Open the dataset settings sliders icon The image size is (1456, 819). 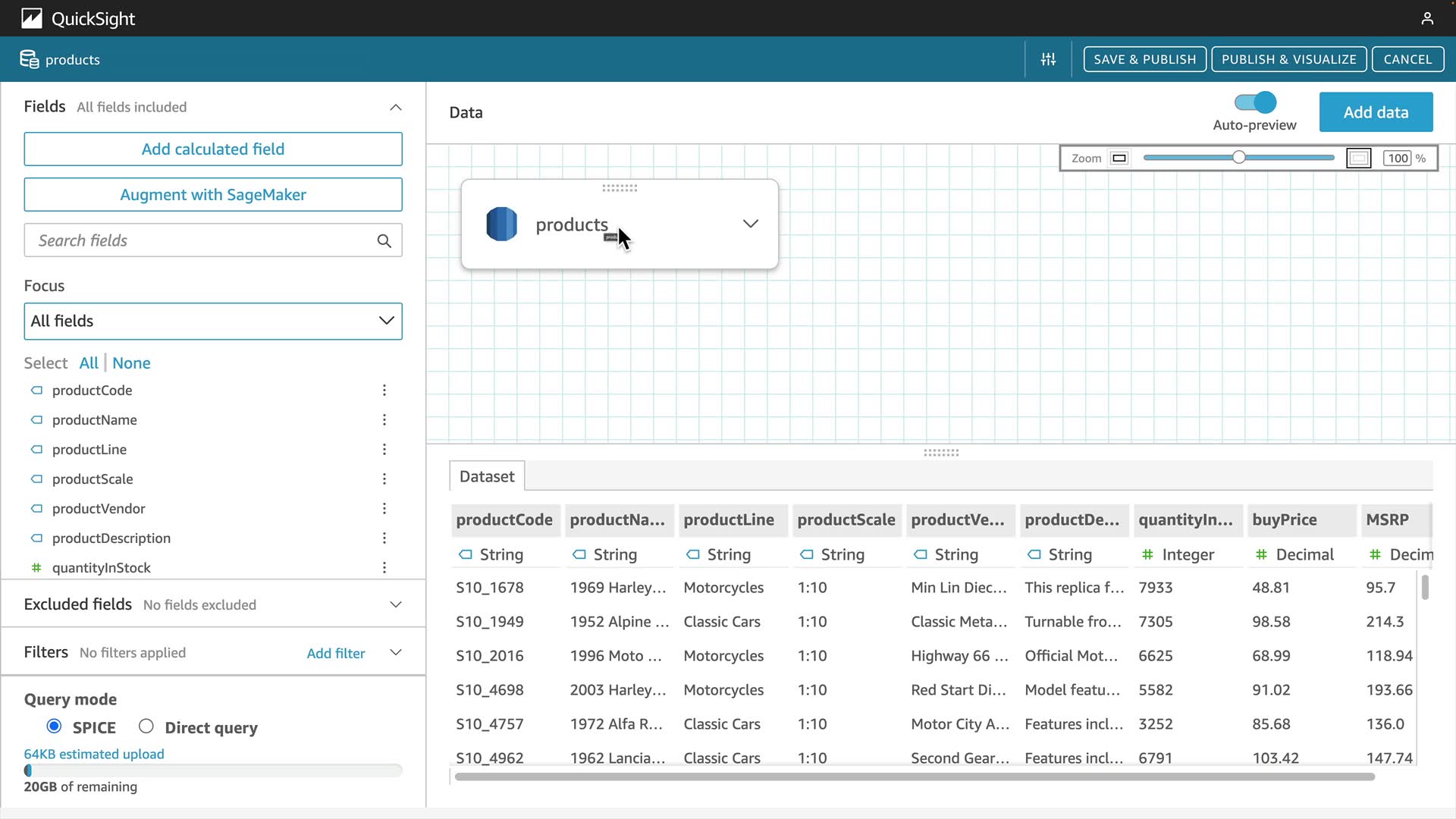pos(1048,59)
